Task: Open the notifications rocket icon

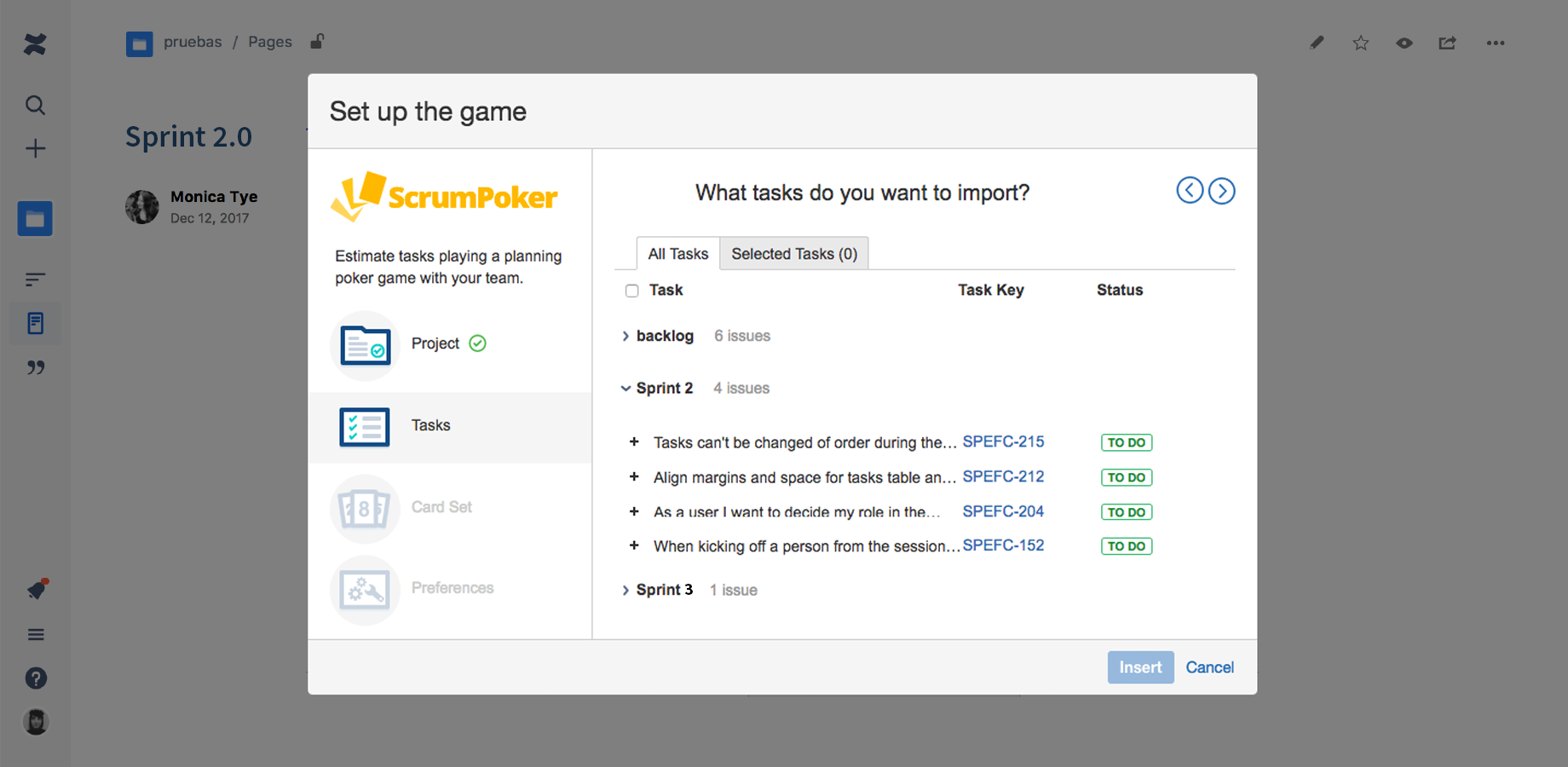Action: click(37, 590)
